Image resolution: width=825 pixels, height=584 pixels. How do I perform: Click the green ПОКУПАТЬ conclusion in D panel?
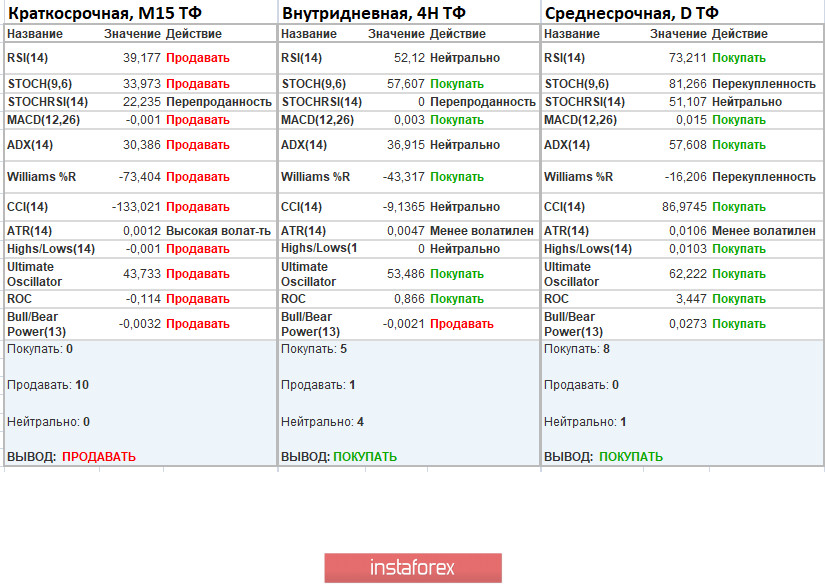click(x=630, y=457)
